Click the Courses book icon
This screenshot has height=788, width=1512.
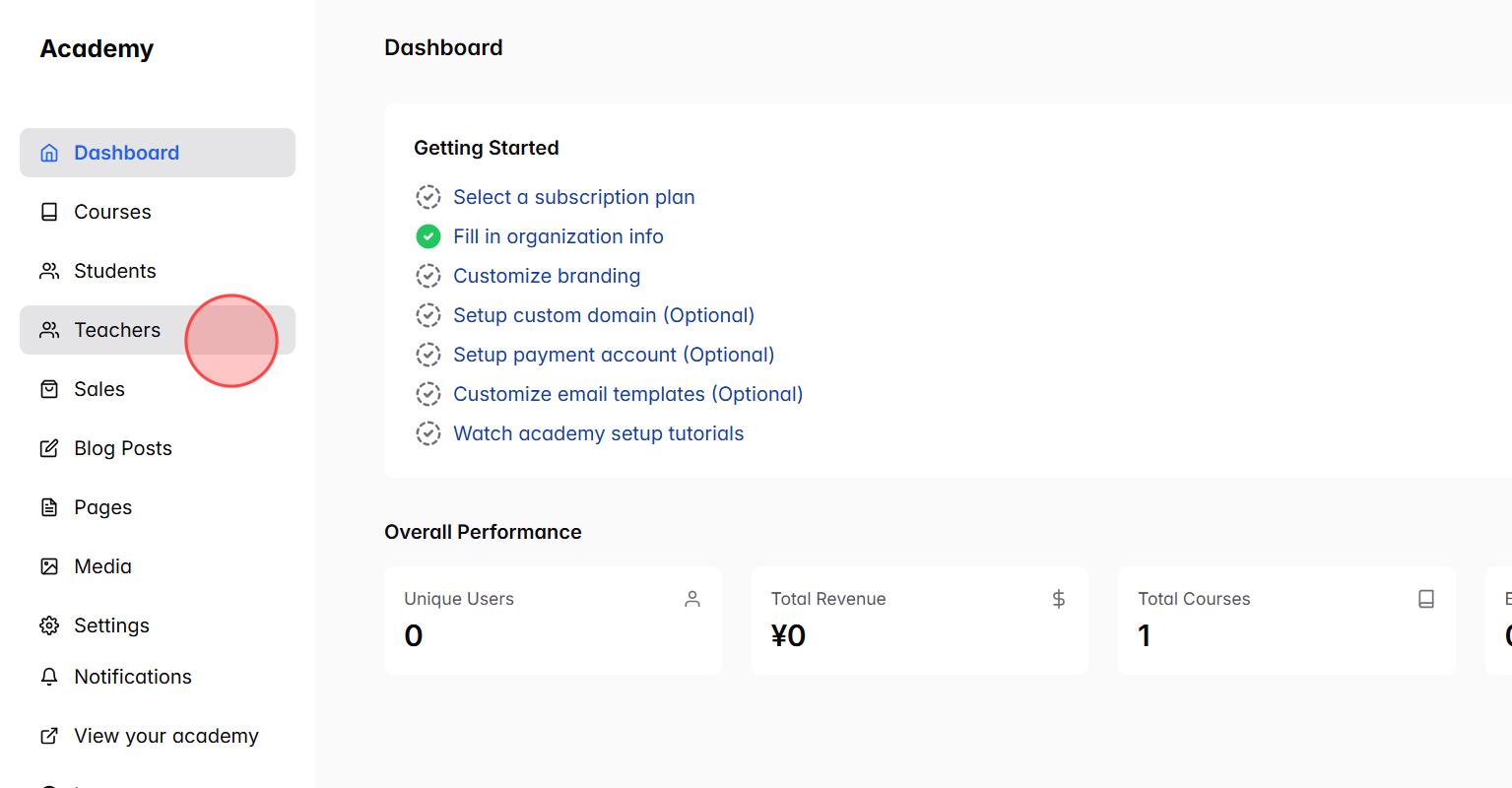tap(48, 212)
